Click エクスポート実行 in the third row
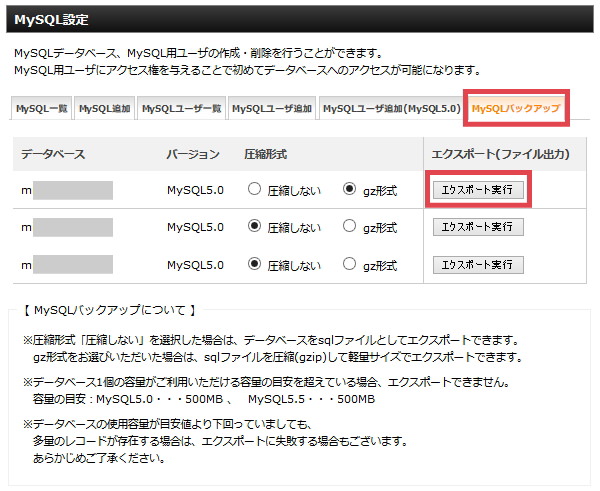 pyautogui.click(x=478, y=265)
